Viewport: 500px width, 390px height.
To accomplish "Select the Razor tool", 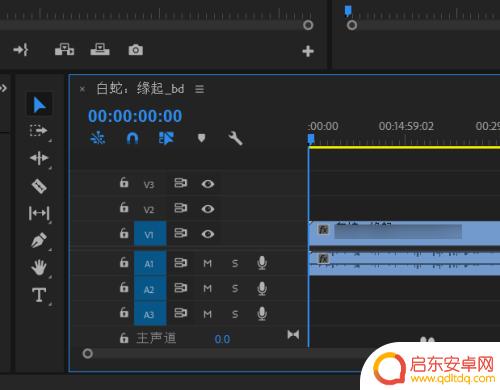I will click(x=39, y=186).
